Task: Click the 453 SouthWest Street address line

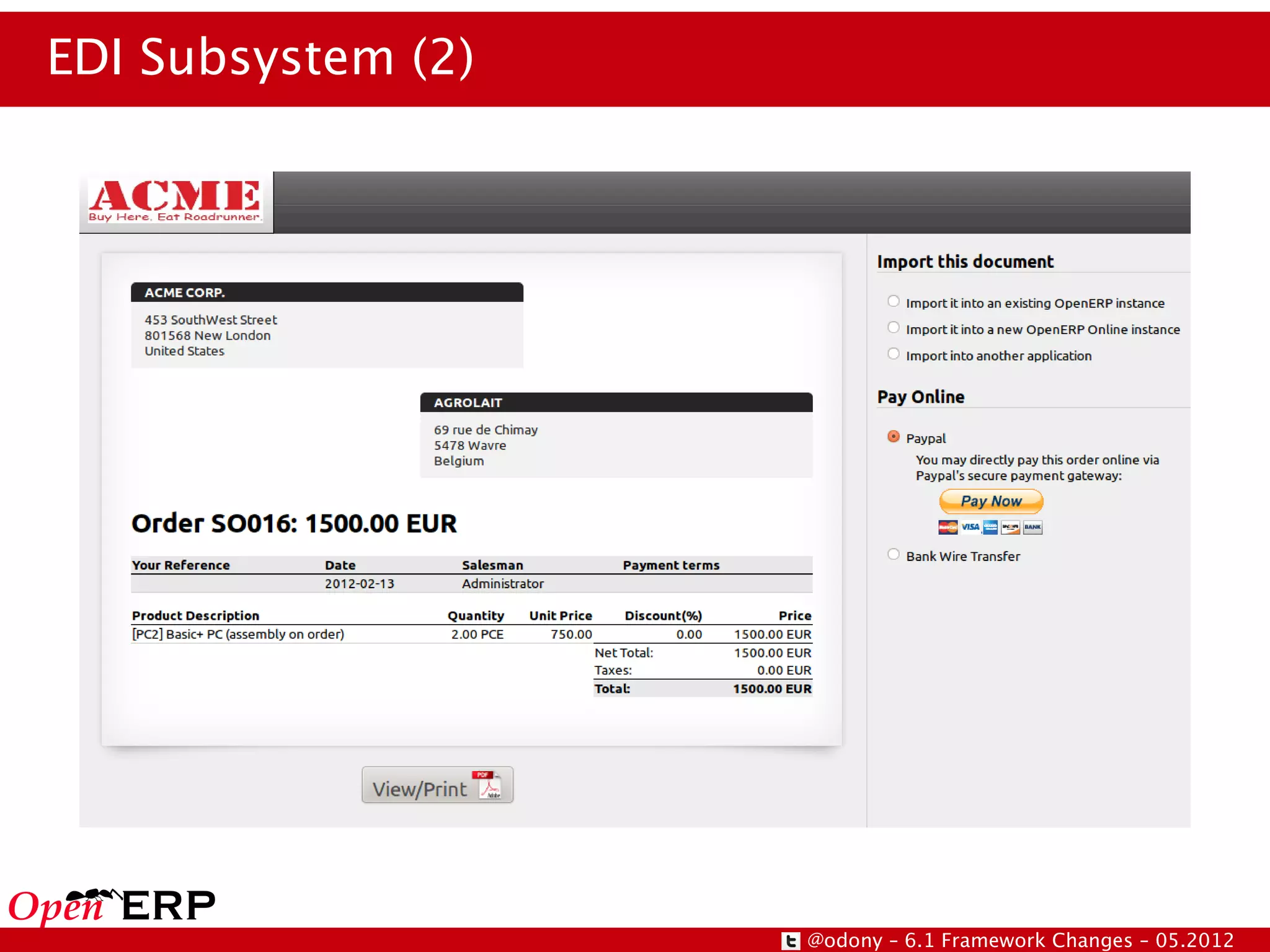Action: point(211,320)
